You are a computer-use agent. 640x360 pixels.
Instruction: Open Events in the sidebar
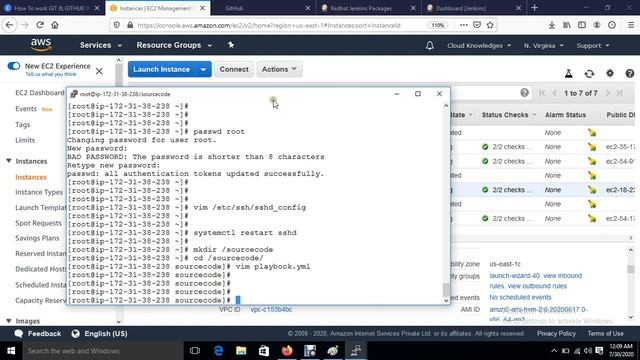click(x=26, y=109)
